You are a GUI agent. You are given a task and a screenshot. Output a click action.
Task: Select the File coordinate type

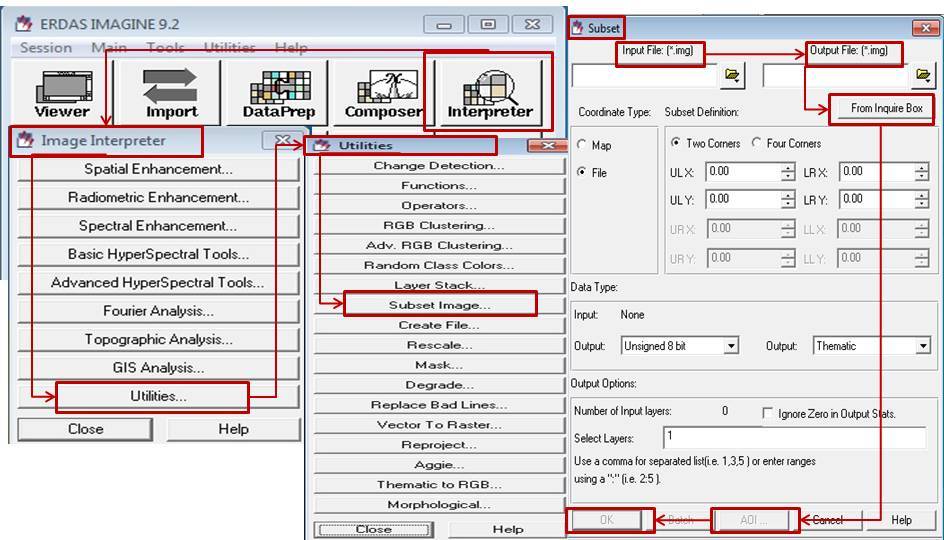582,172
